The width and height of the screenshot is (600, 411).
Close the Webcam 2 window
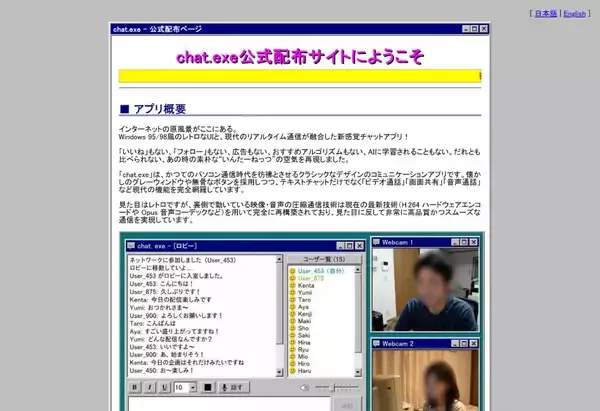473,344
